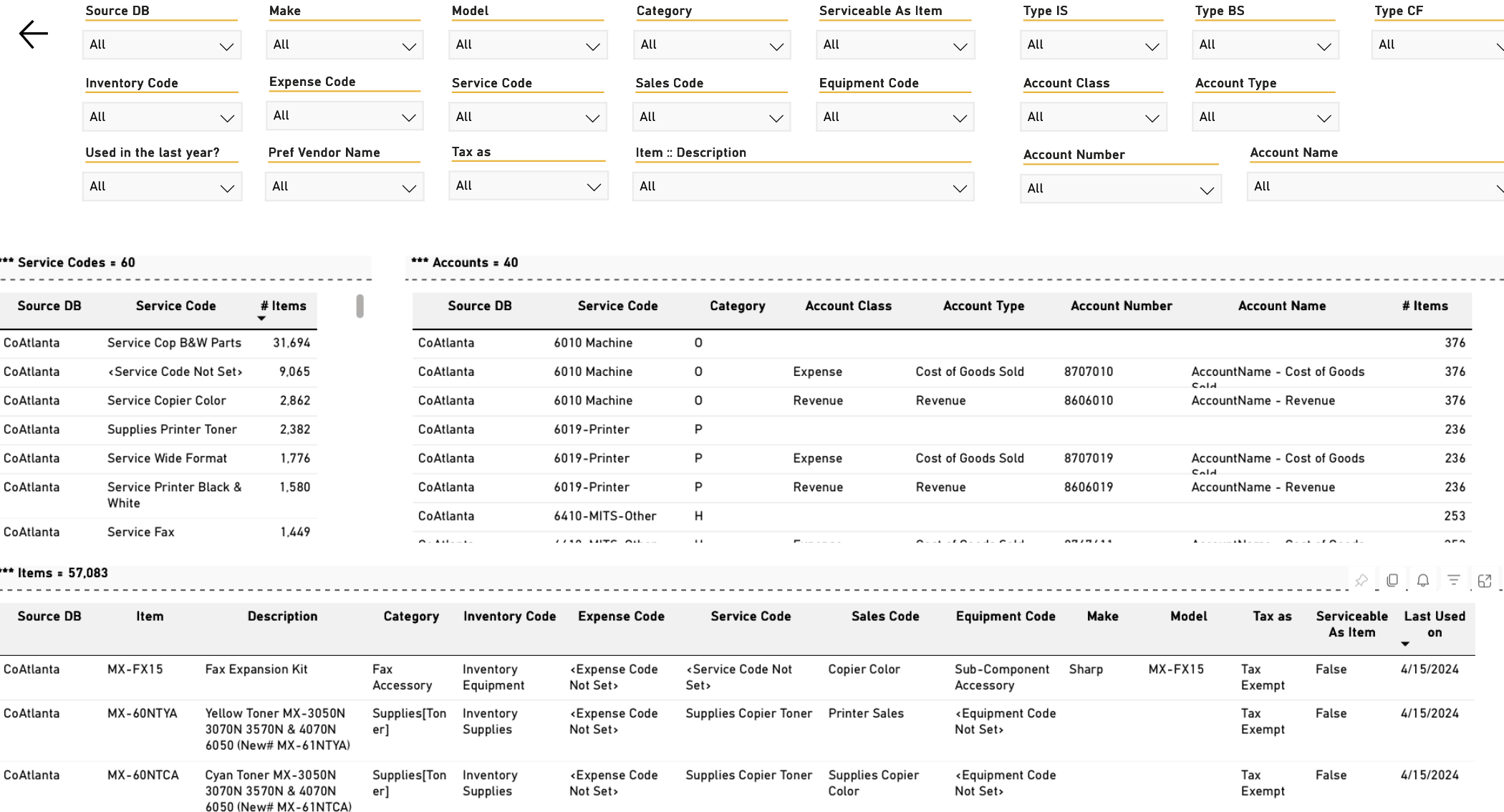Copy the Items visual
Screen dimensions: 1504x812
(x=1392, y=581)
